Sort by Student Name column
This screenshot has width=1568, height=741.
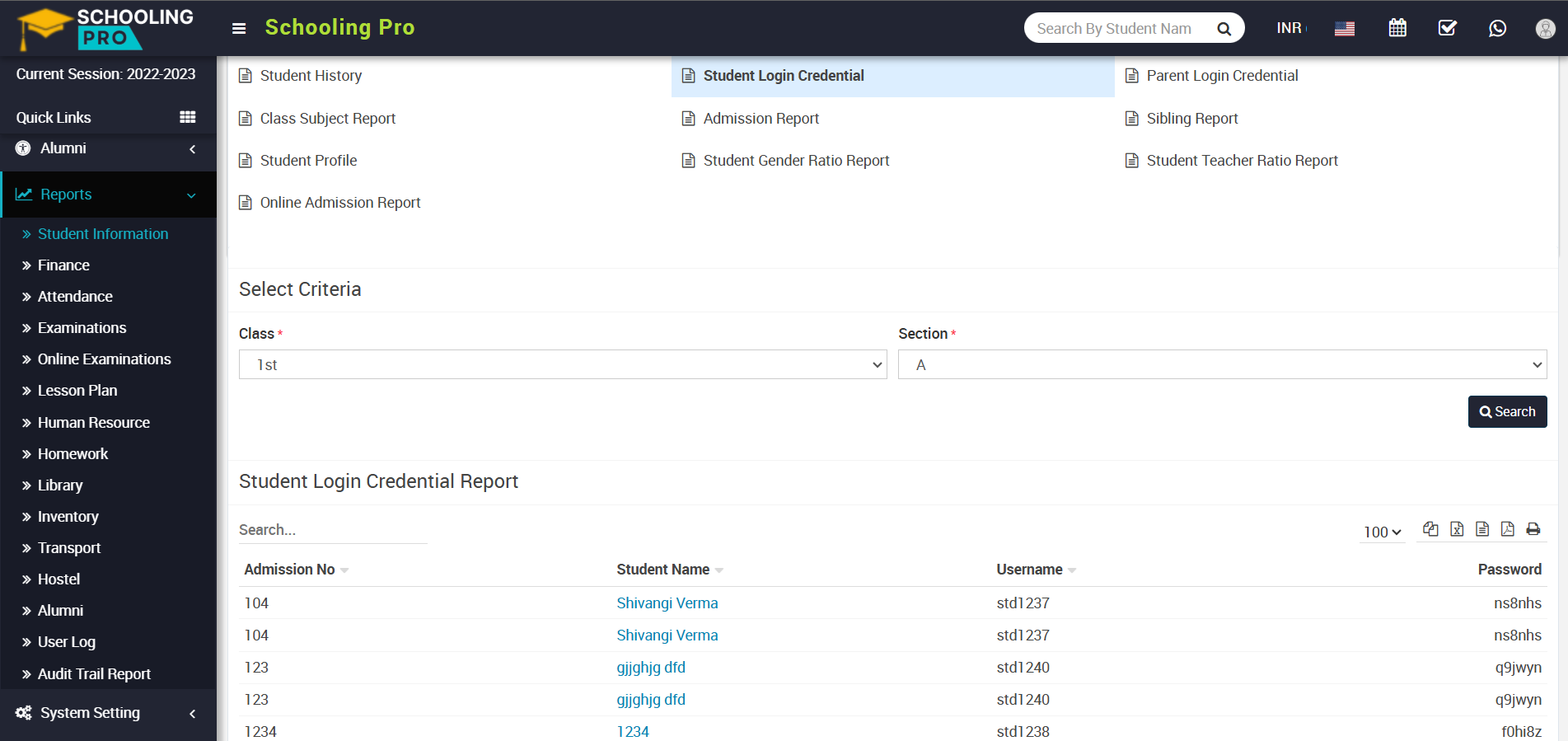(670, 570)
